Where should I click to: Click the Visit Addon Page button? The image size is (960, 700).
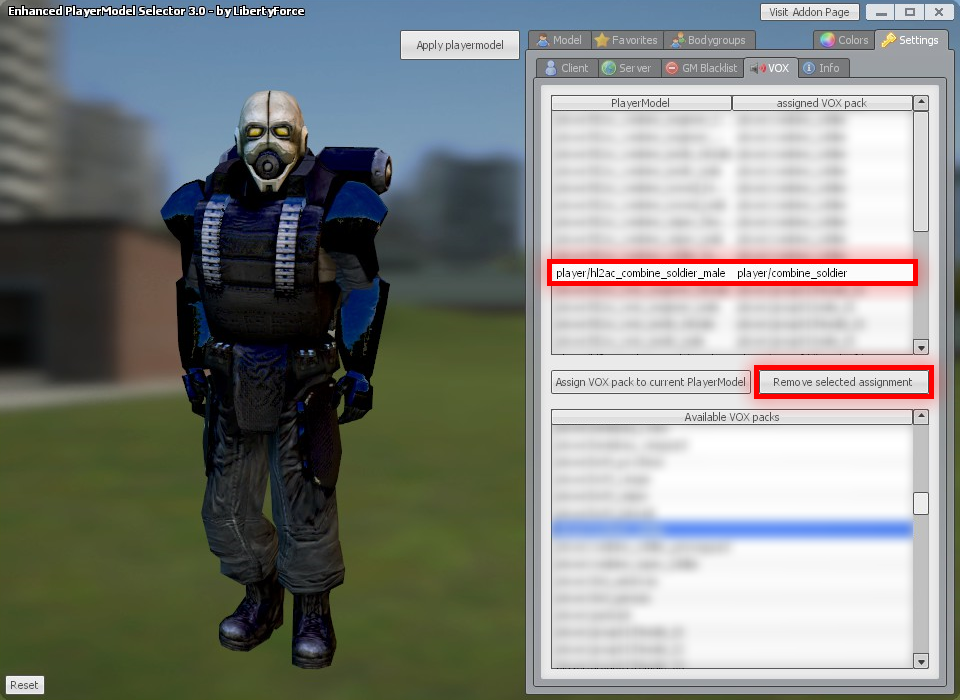pyautogui.click(x=809, y=12)
